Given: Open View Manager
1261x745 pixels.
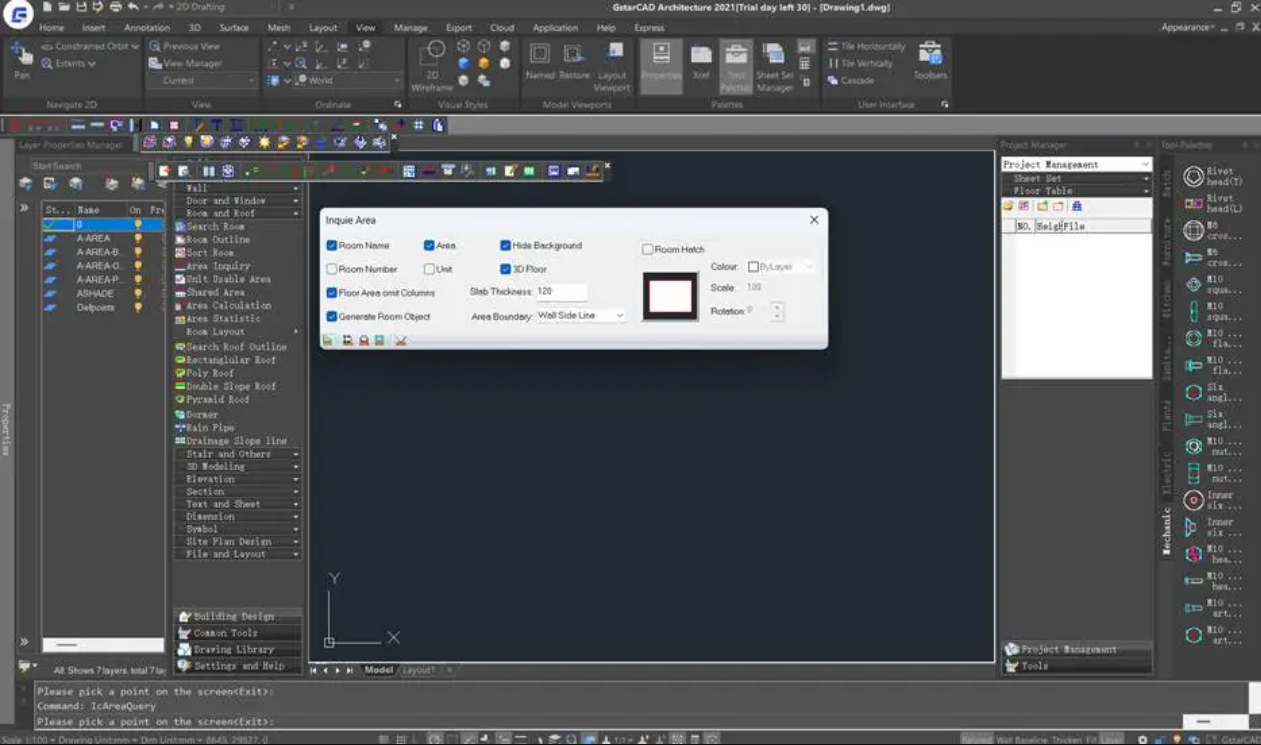Looking at the screenshot, I should pyautogui.click(x=185, y=63).
